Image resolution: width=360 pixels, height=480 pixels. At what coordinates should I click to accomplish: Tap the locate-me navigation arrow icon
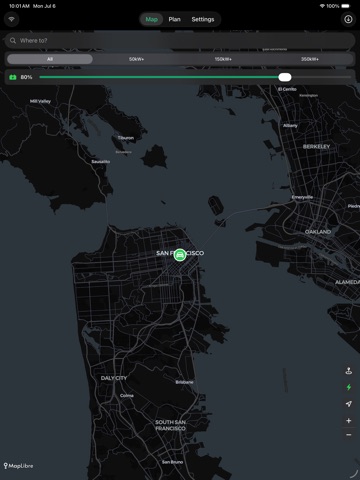pos(349,404)
